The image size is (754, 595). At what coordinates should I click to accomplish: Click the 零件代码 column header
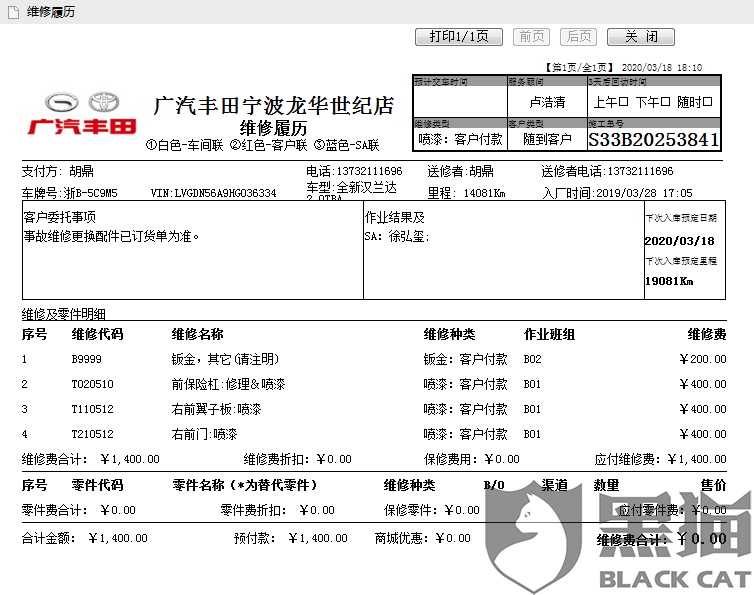(x=98, y=485)
